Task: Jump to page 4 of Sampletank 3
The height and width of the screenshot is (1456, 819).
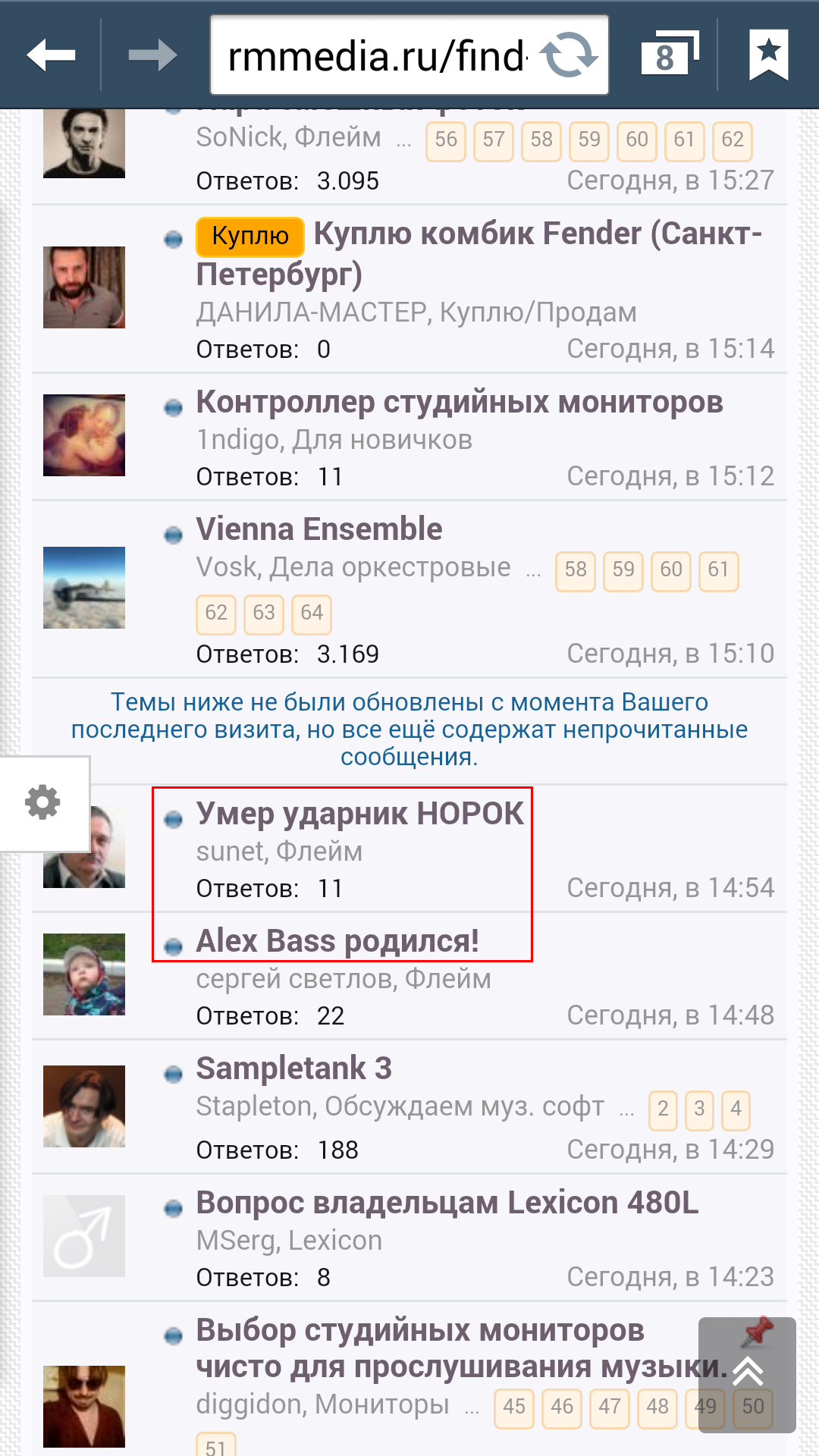Action: (736, 1110)
